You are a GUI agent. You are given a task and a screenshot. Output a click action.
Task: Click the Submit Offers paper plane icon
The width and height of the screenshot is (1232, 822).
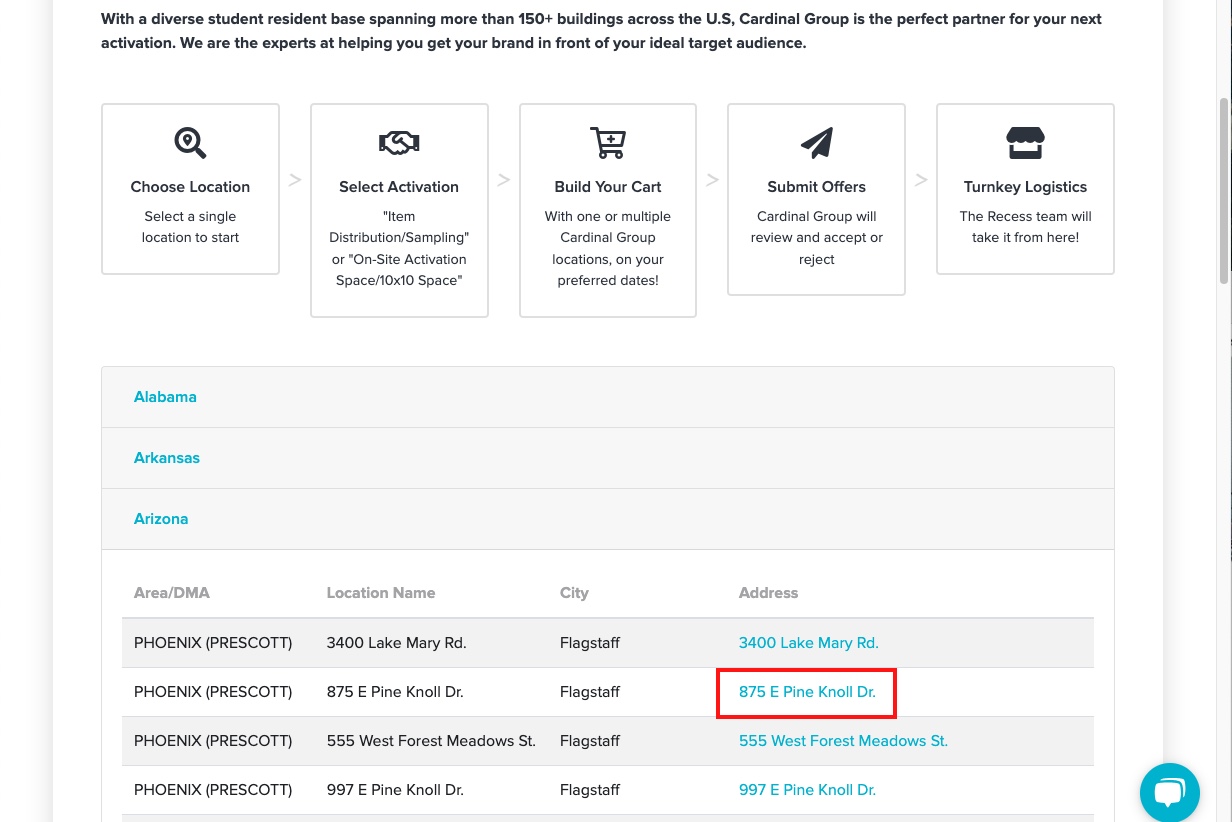816,143
